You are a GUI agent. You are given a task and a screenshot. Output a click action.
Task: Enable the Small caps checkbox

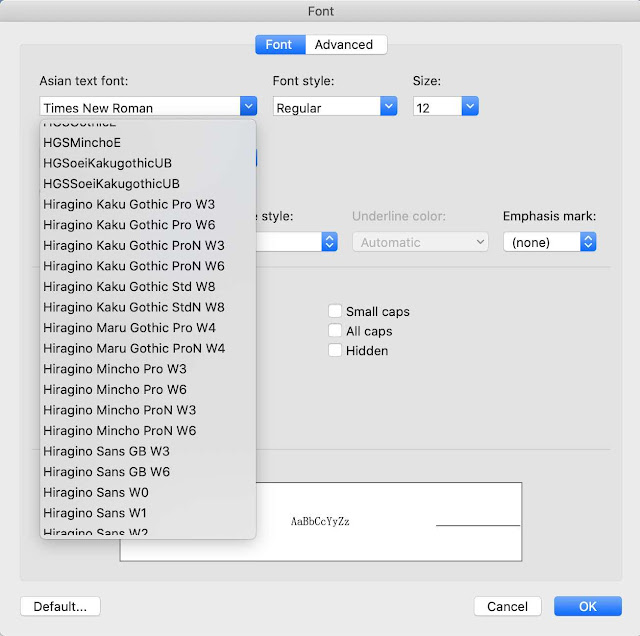pyautogui.click(x=335, y=311)
